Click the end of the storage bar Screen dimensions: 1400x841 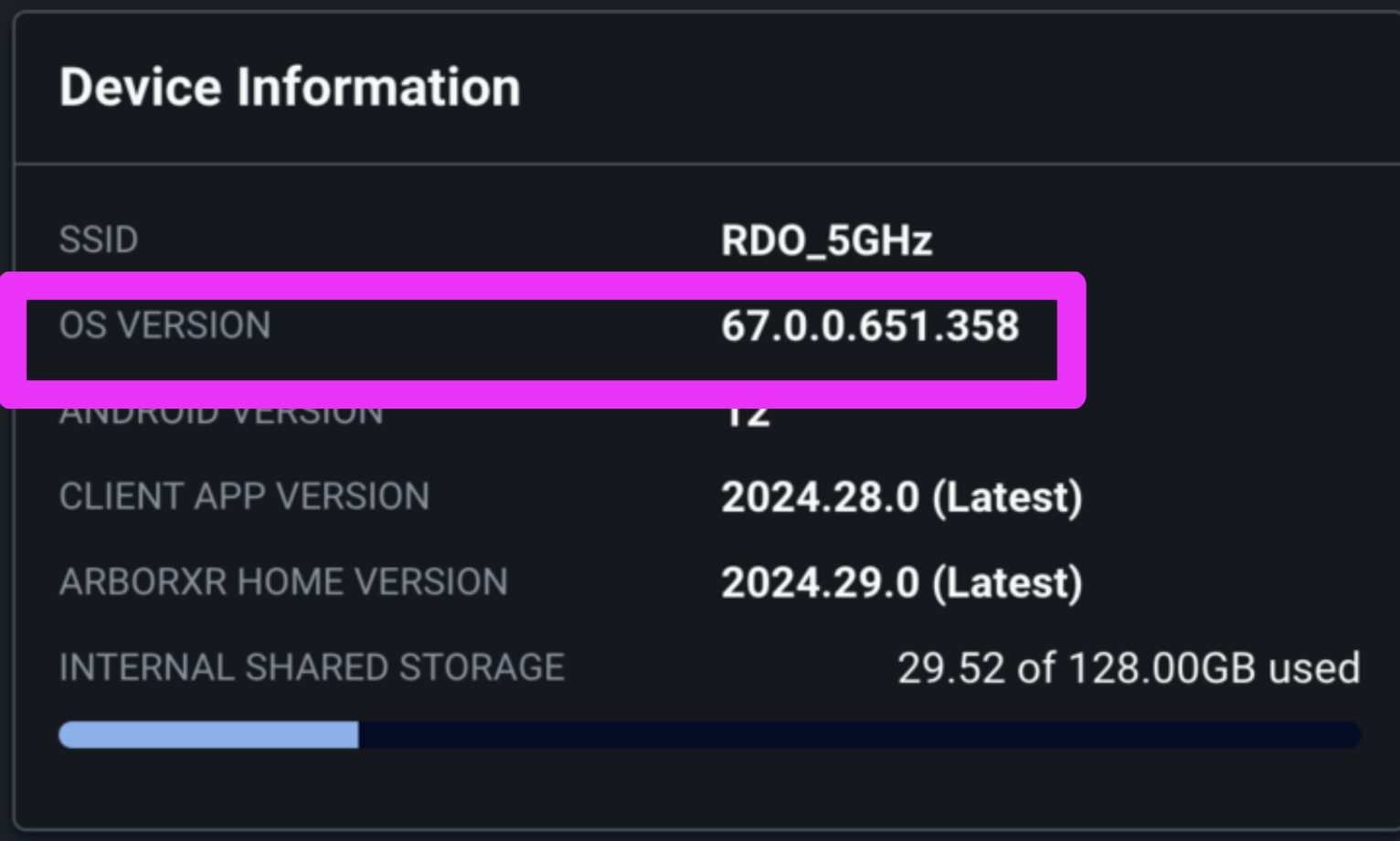click(x=1352, y=735)
